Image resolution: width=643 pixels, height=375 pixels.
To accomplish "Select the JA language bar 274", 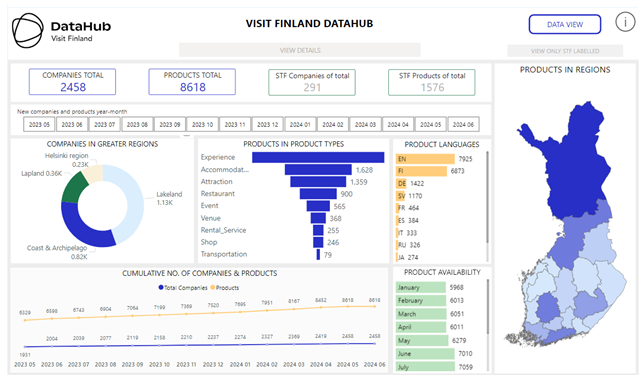I will (397, 257).
